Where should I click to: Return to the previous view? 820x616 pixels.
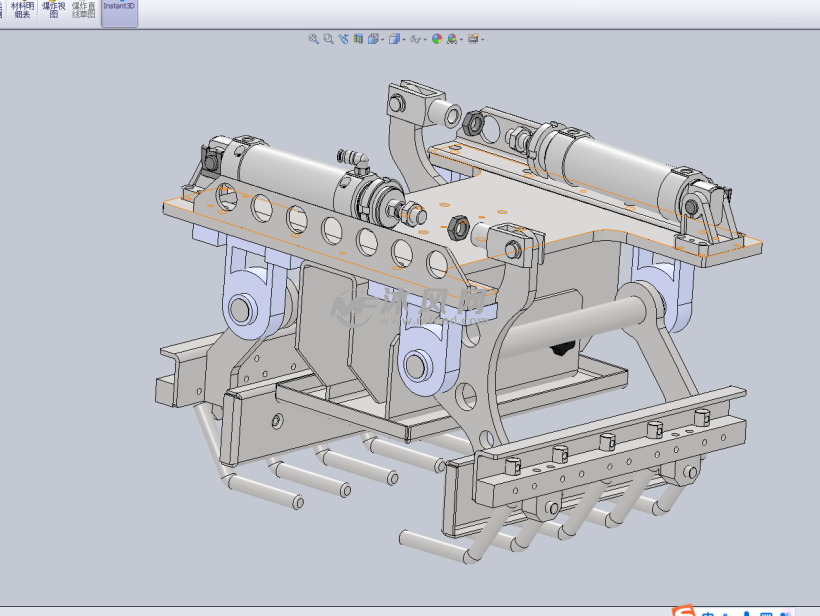343,39
